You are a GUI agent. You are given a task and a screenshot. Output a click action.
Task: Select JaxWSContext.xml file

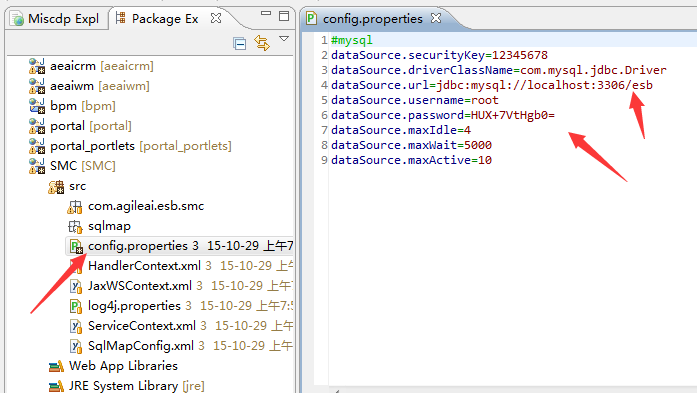[140, 286]
